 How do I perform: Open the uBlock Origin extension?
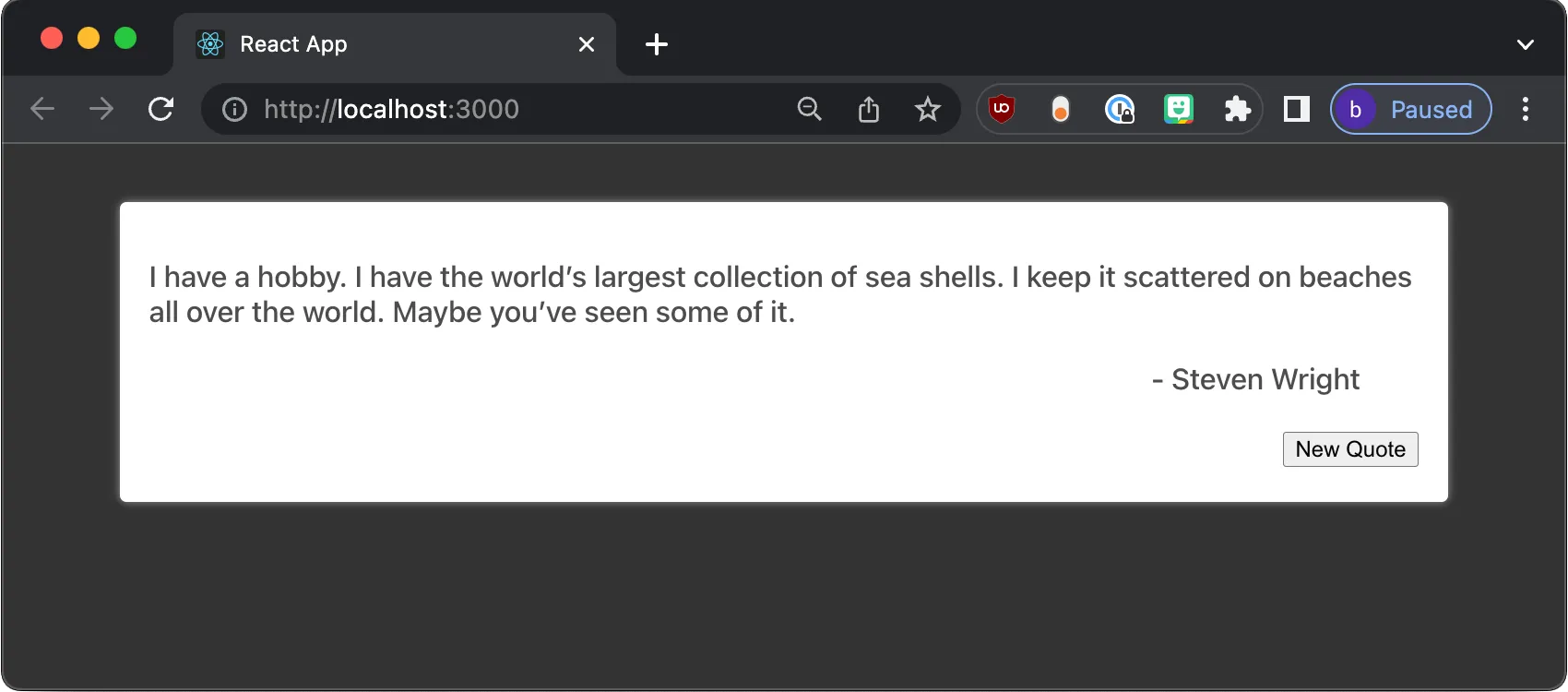[x=1002, y=109]
